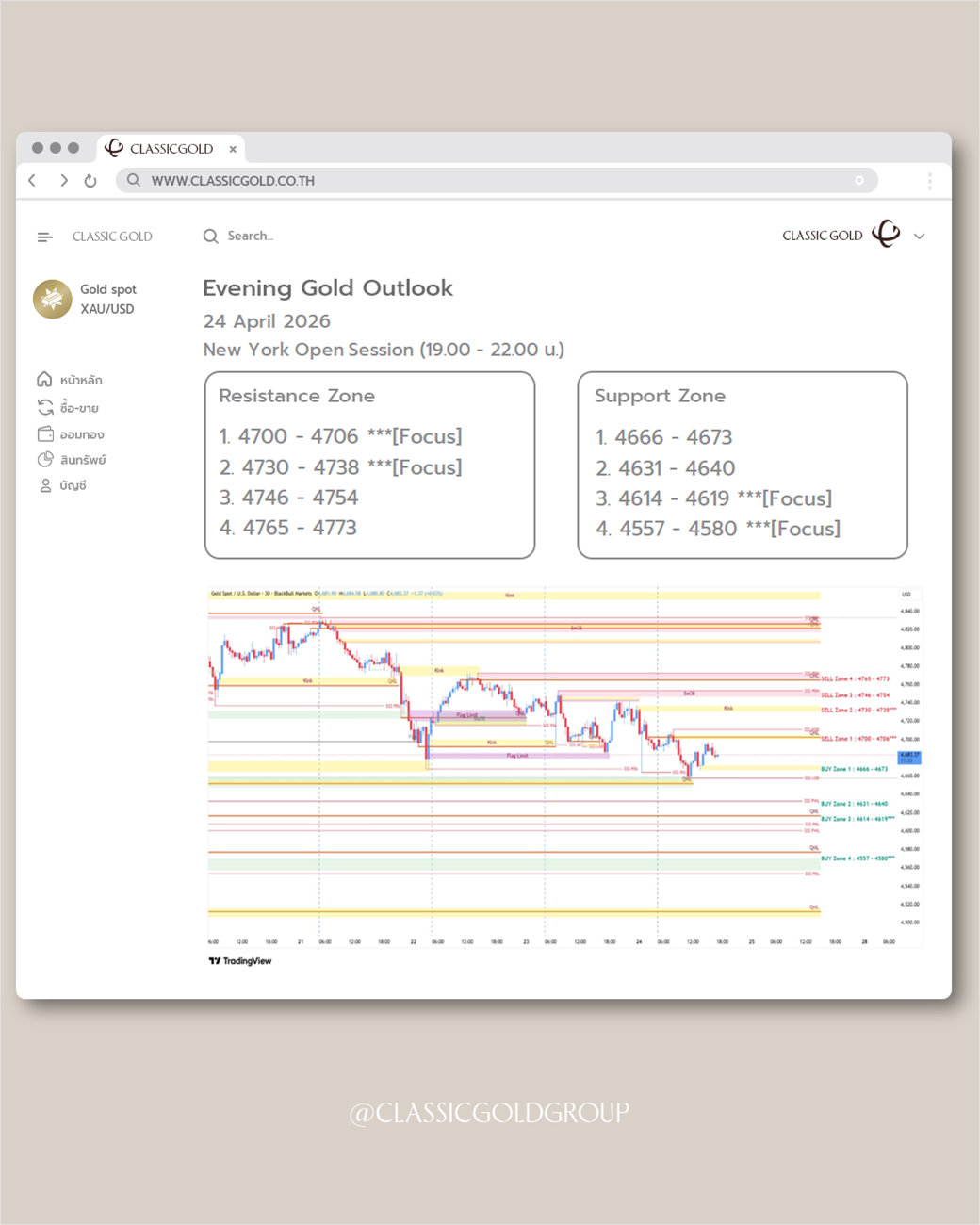This screenshot has width=980, height=1225.
Task: Click the search magnifier icon in header
Action: point(211,237)
